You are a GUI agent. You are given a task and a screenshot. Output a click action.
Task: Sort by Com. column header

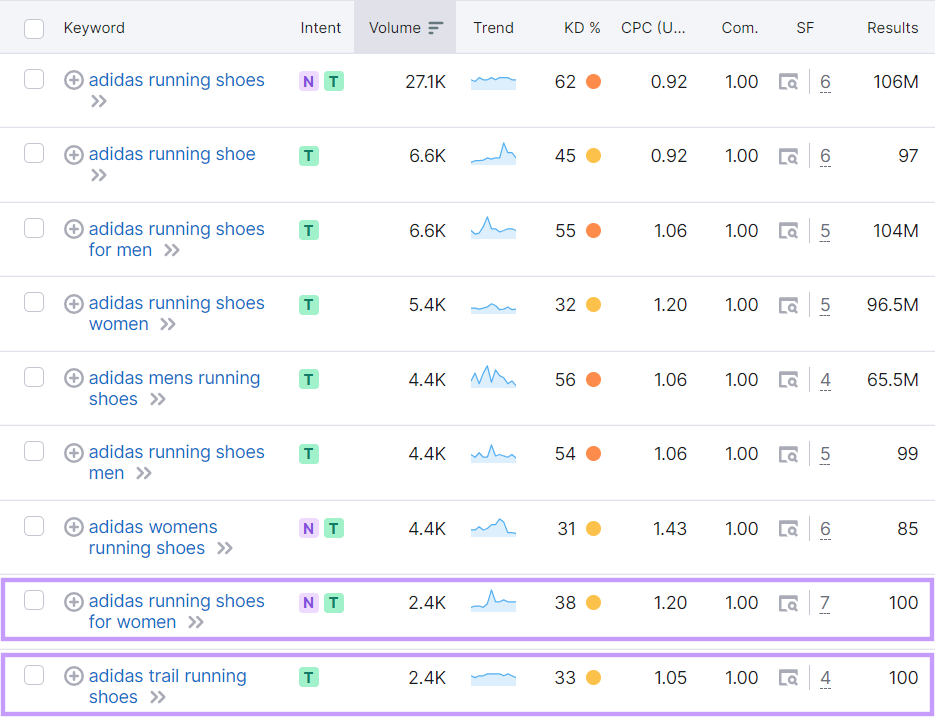pos(739,28)
